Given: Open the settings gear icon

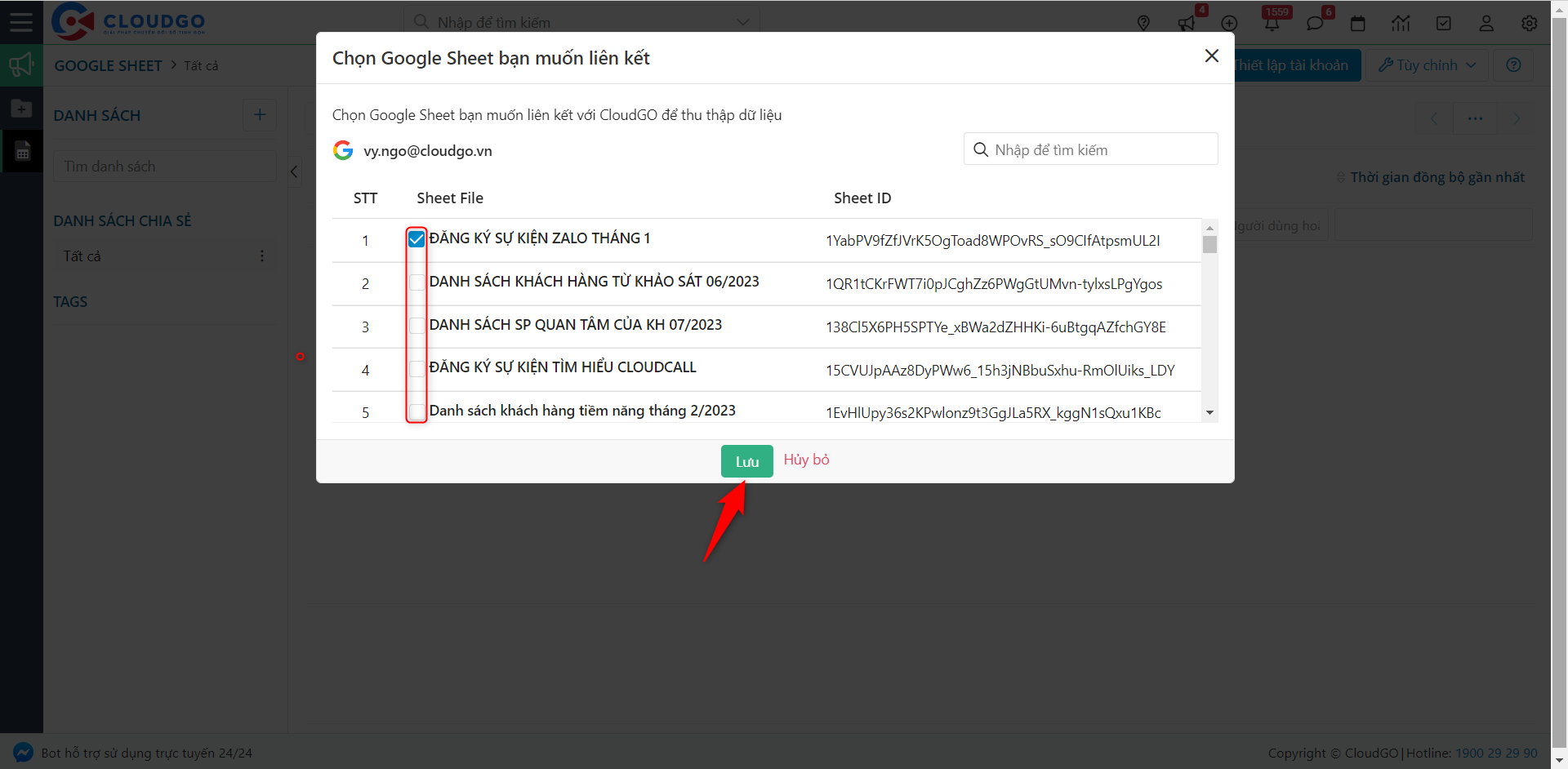Looking at the screenshot, I should [1530, 23].
